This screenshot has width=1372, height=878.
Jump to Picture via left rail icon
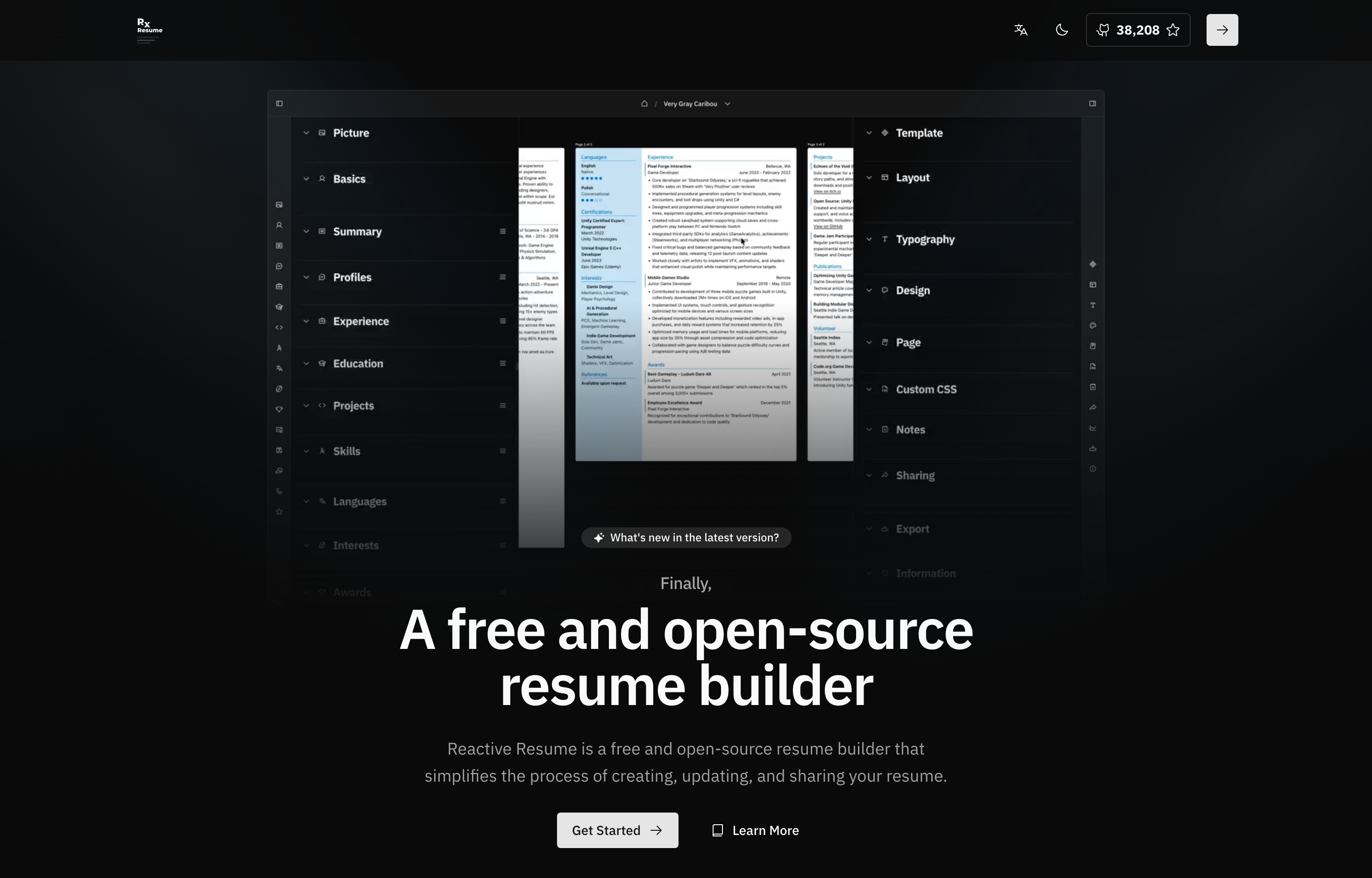279,205
